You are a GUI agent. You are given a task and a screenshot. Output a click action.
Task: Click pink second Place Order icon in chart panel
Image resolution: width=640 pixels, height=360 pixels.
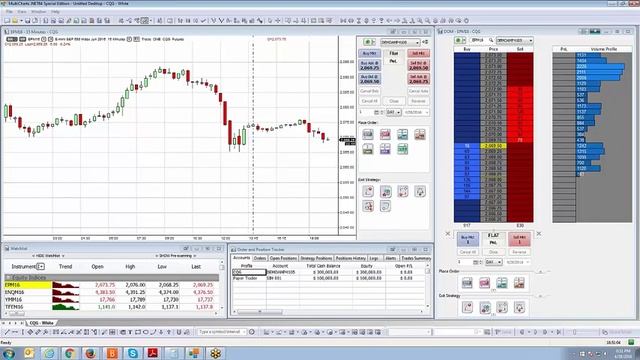point(385,134)
